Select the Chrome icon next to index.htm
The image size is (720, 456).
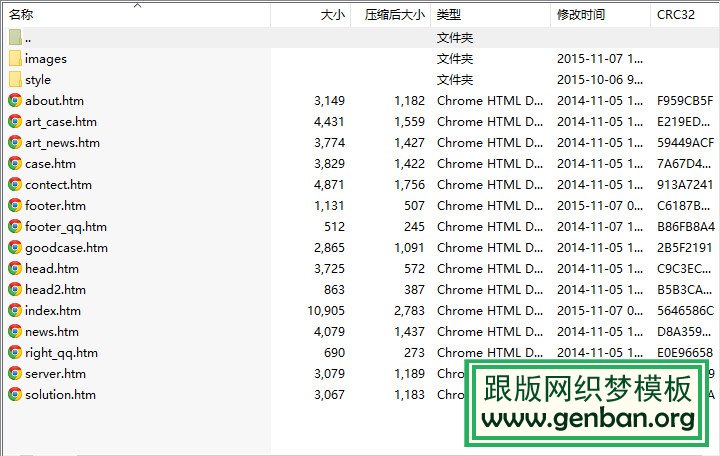[x=15, y=310]
